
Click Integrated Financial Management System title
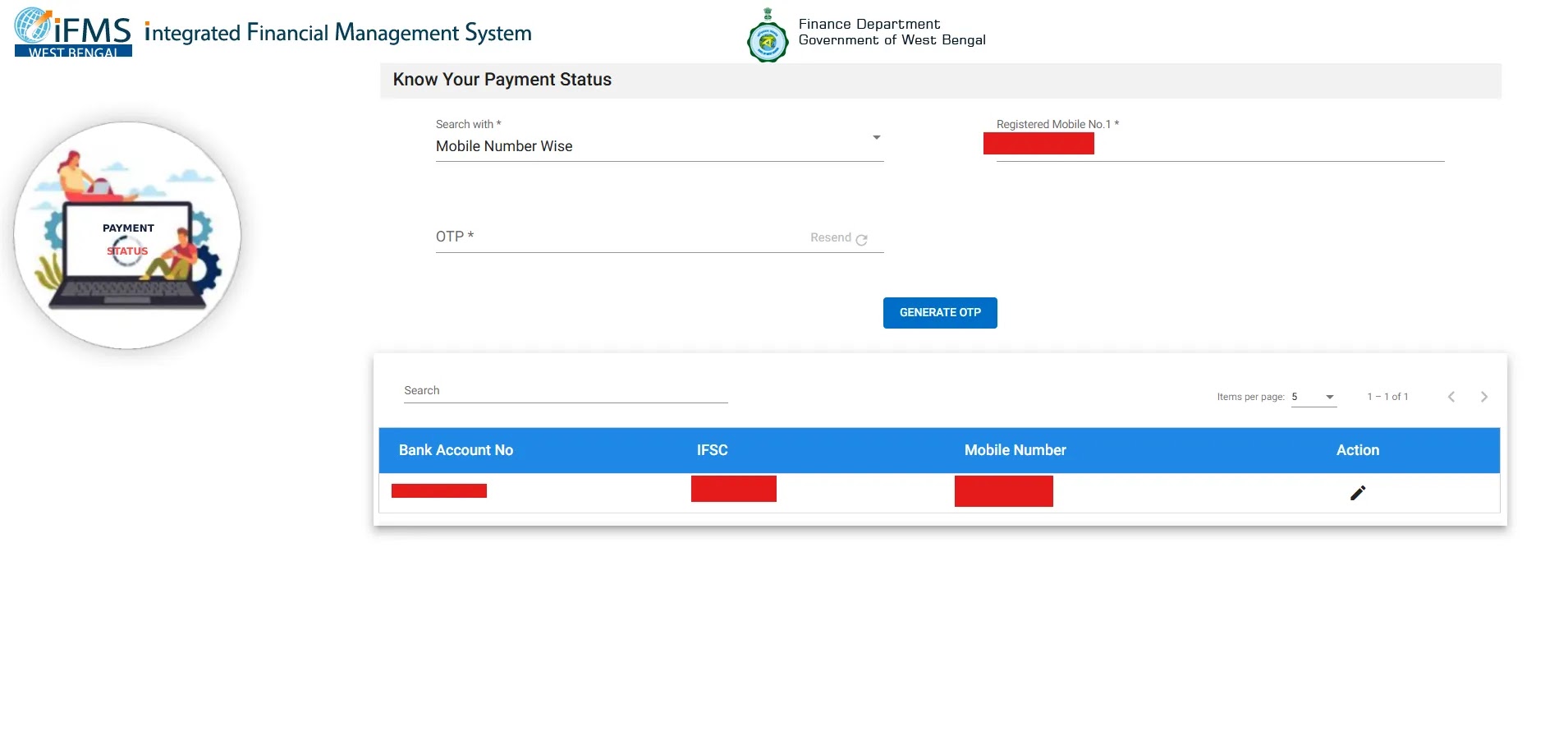338,33
